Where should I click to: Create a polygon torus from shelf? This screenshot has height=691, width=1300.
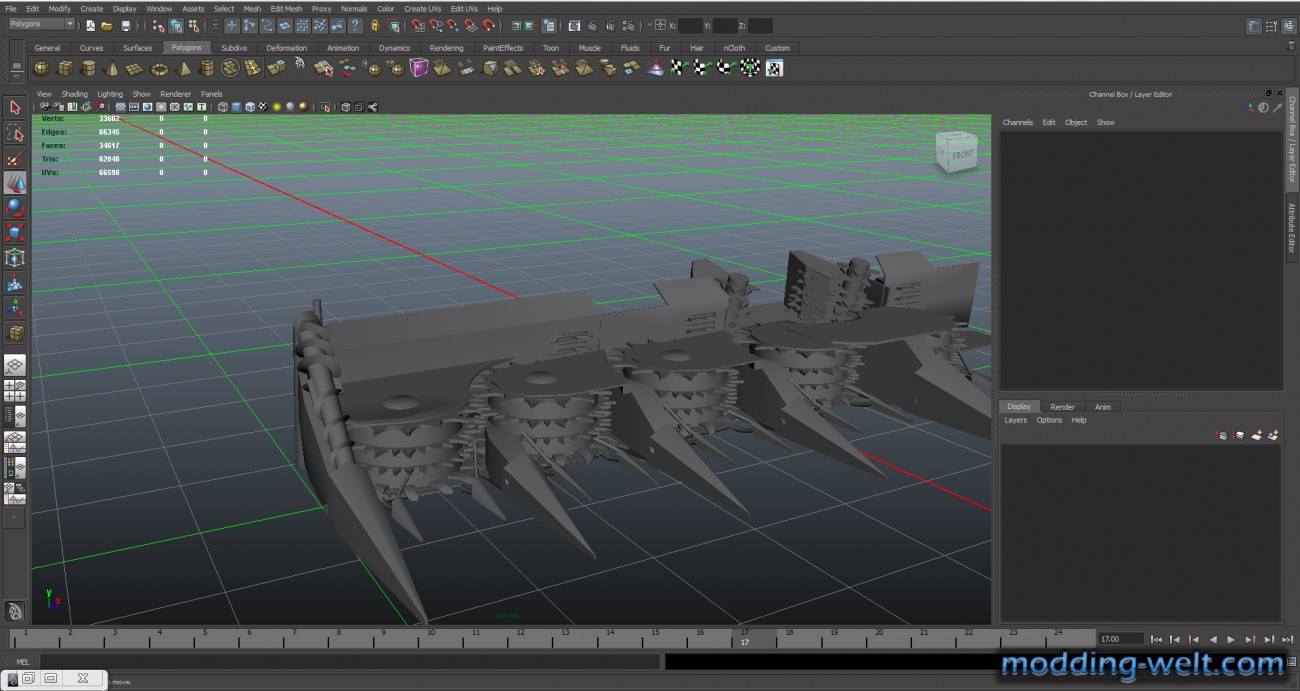click(x=160, y=68)
